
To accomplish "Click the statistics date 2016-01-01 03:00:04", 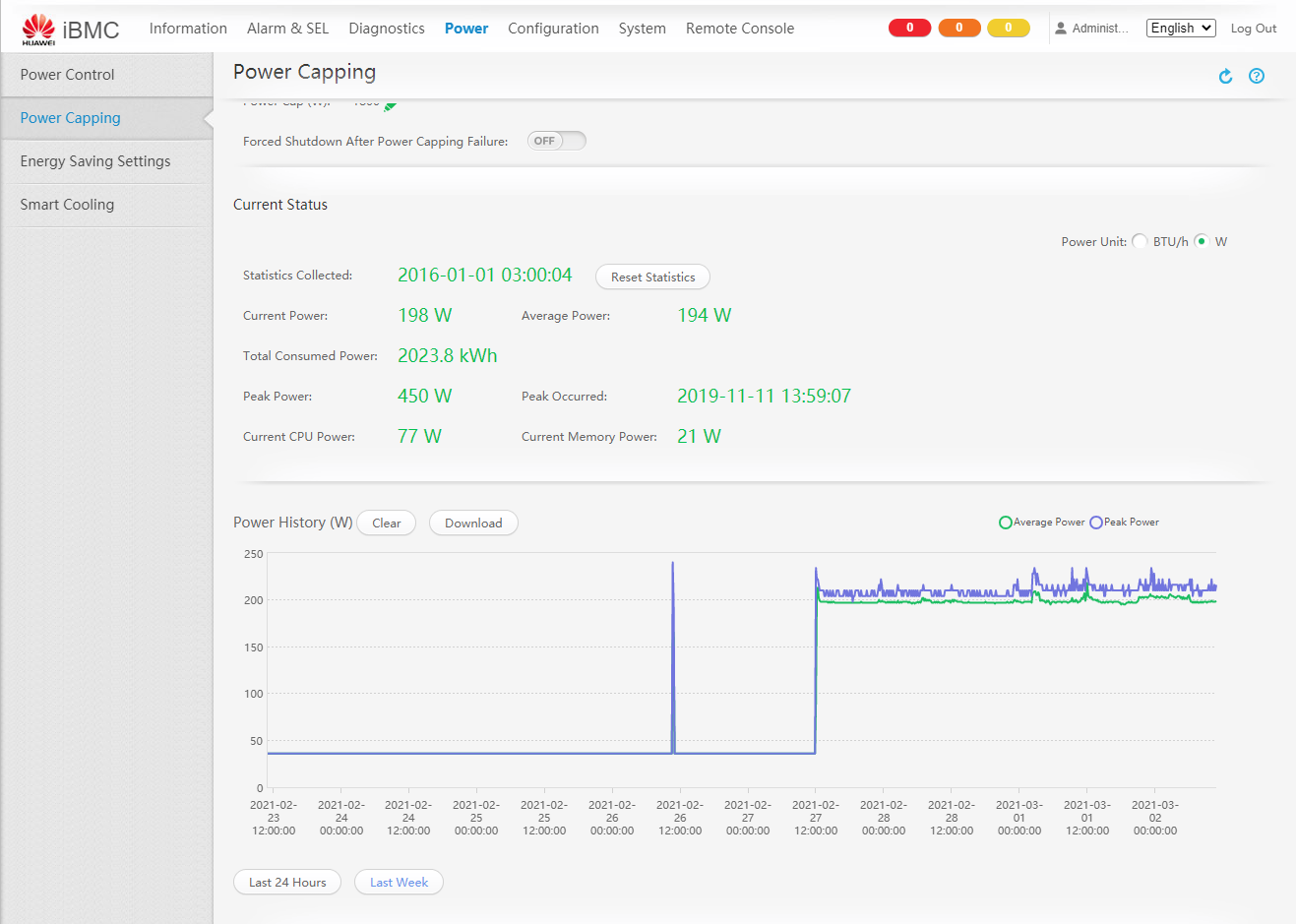I will [484, 276].
